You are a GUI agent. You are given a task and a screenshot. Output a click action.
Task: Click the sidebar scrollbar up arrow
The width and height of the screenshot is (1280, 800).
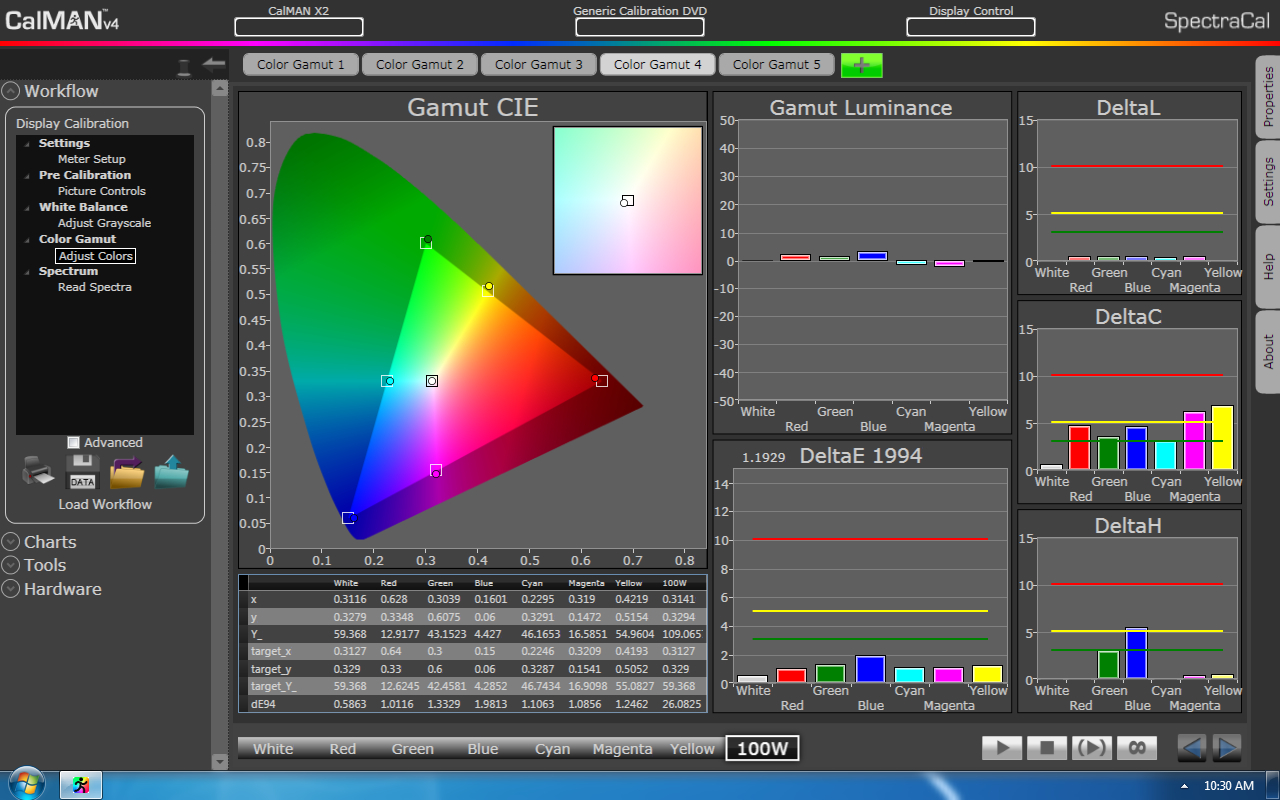pos(220,88)
